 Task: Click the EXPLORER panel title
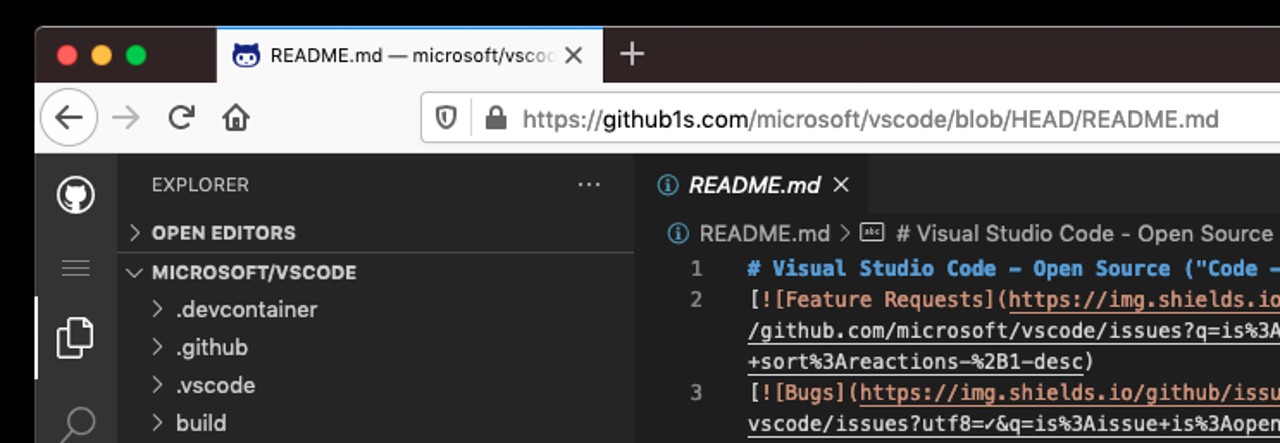(200, 185)
